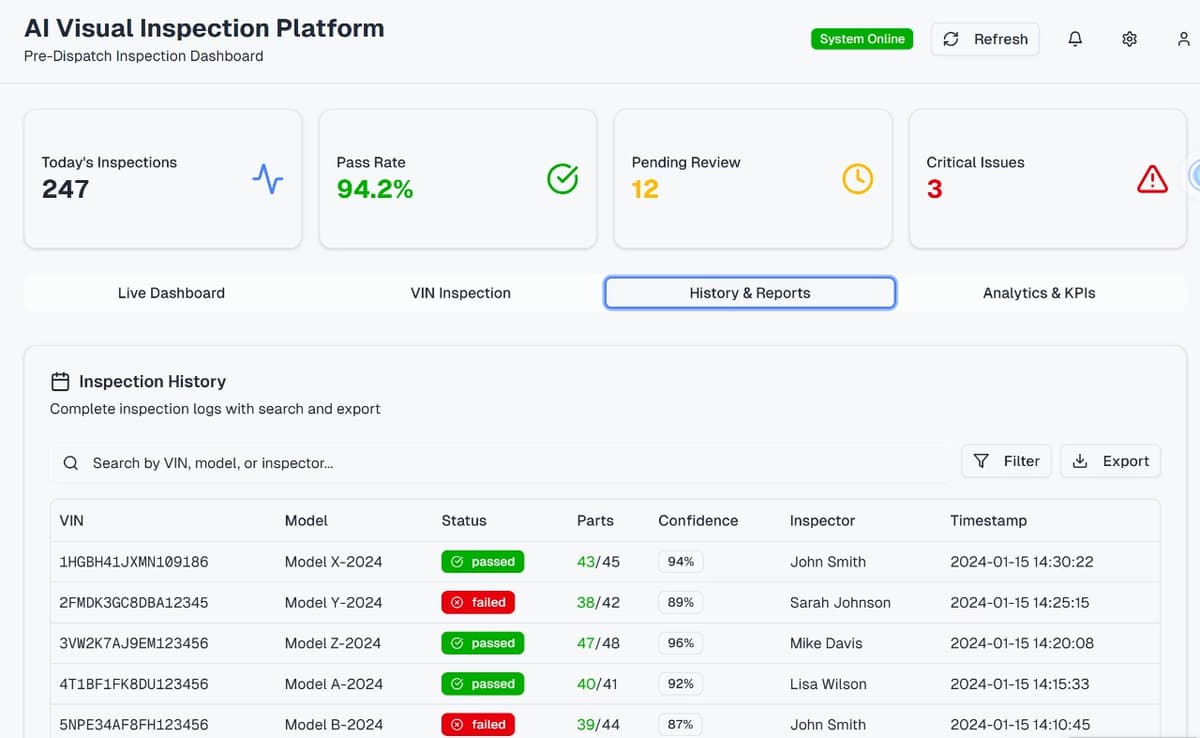Select the History & Reports tab
The height and width of the screenshot is (738, 1200).
[x=750, y=293]
